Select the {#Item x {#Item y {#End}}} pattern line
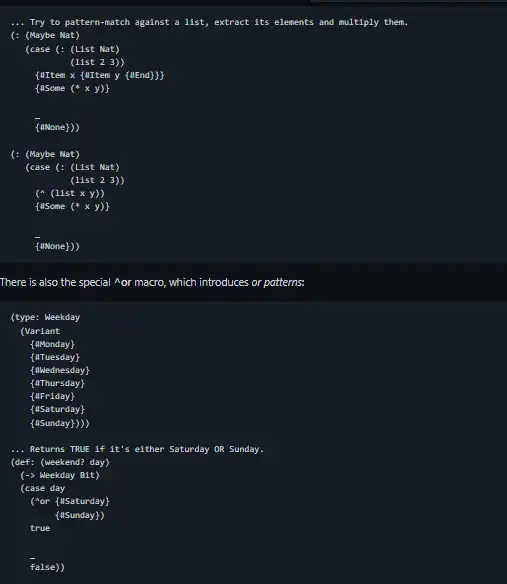This screenshot has height=584, width=507. coord(100,75)
